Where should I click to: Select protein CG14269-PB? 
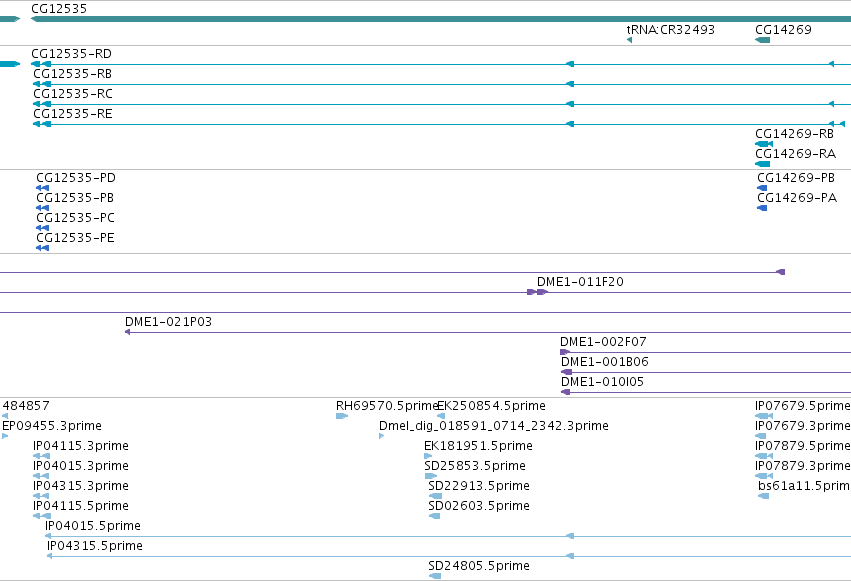796,178
